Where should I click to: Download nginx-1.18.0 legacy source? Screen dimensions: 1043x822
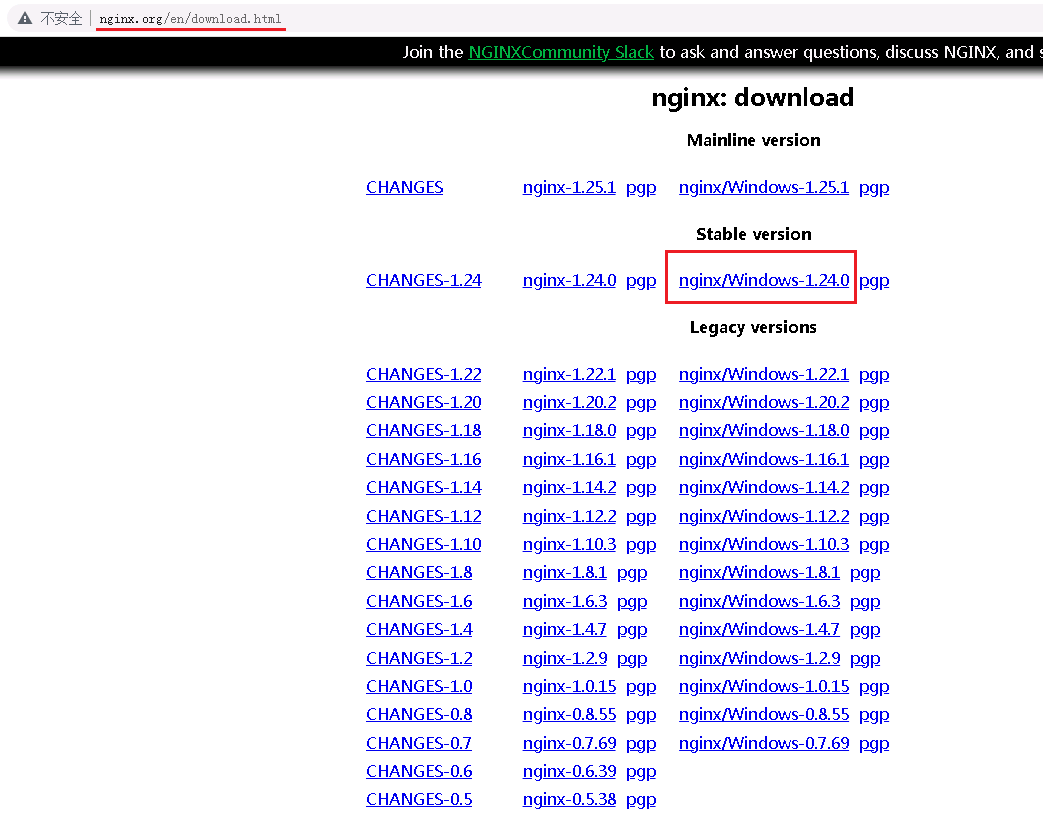click(569, 430)
